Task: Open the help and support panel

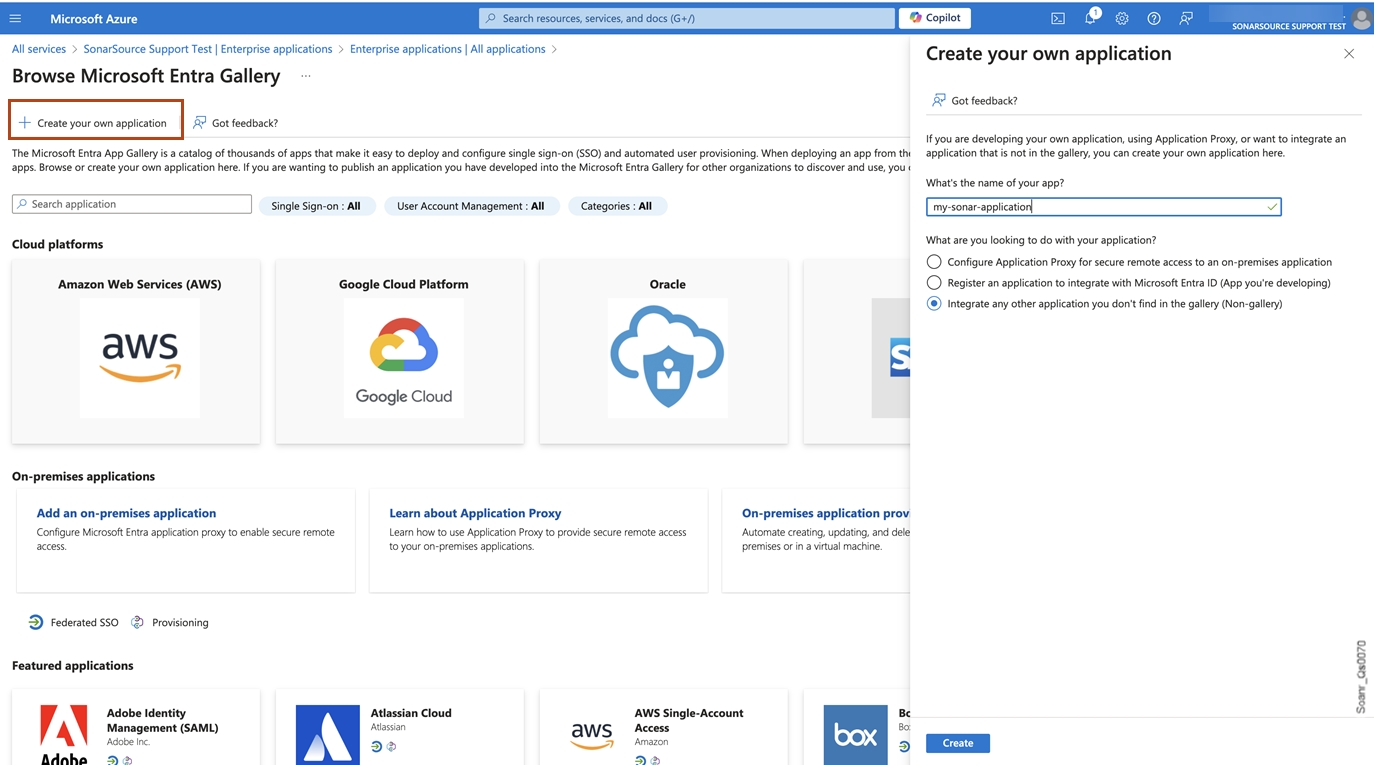Action: coord(1153,18)
